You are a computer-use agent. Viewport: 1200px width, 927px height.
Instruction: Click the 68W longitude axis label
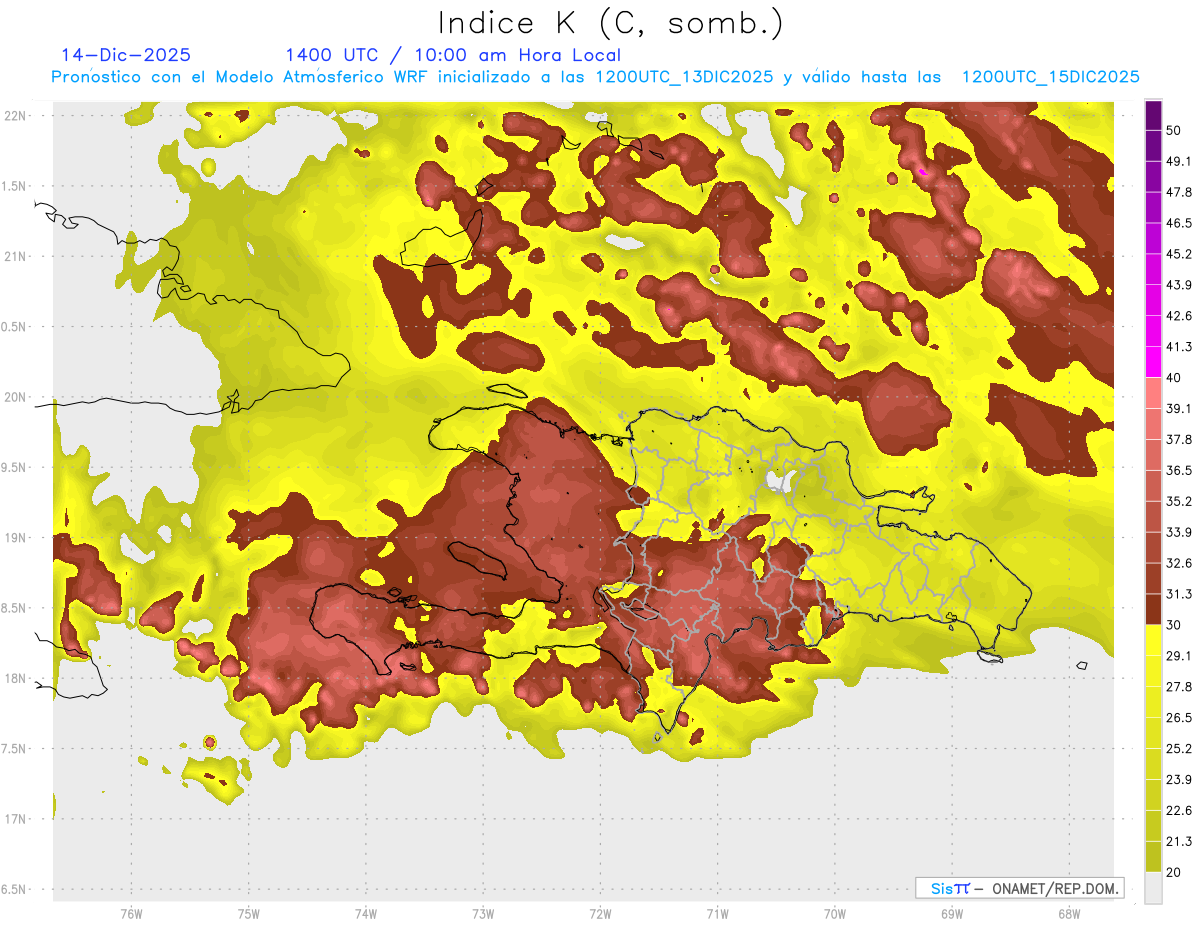click(x=1068, y=913)
